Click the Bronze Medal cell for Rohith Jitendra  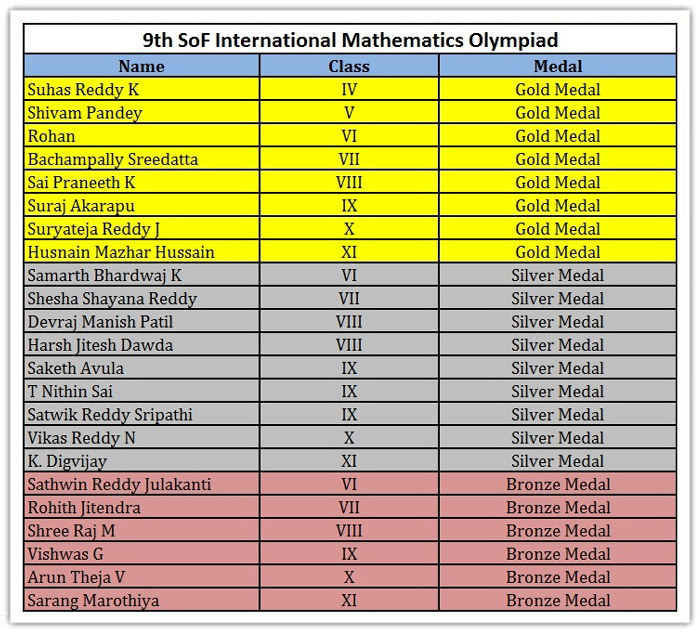click(x=557, y=507)
